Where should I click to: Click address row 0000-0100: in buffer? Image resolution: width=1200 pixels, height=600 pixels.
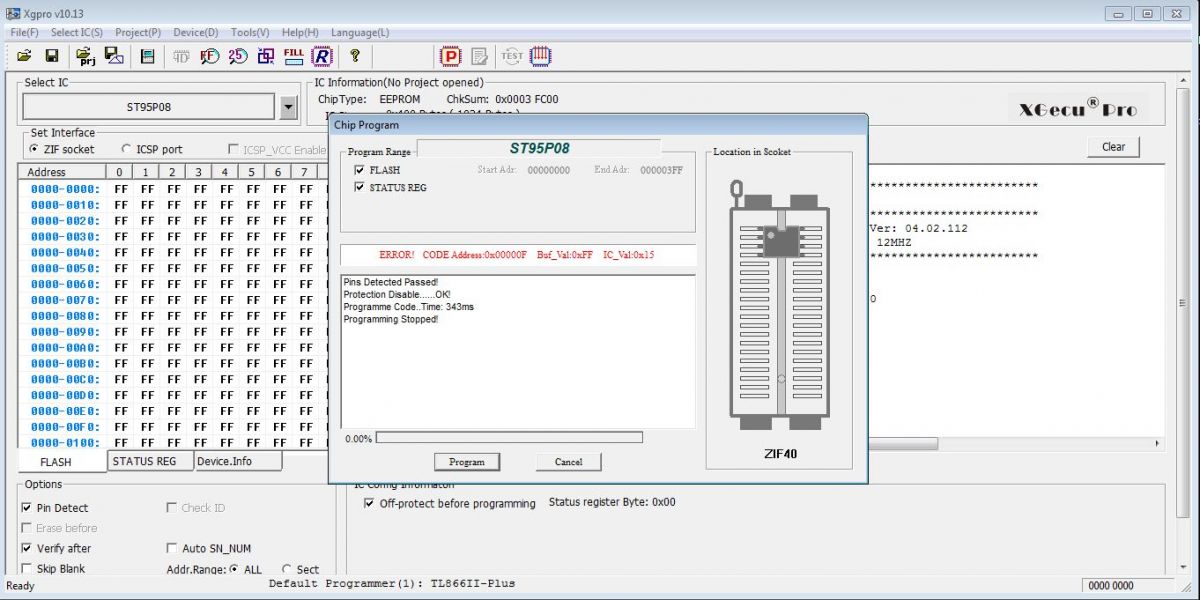coord(65,443)
